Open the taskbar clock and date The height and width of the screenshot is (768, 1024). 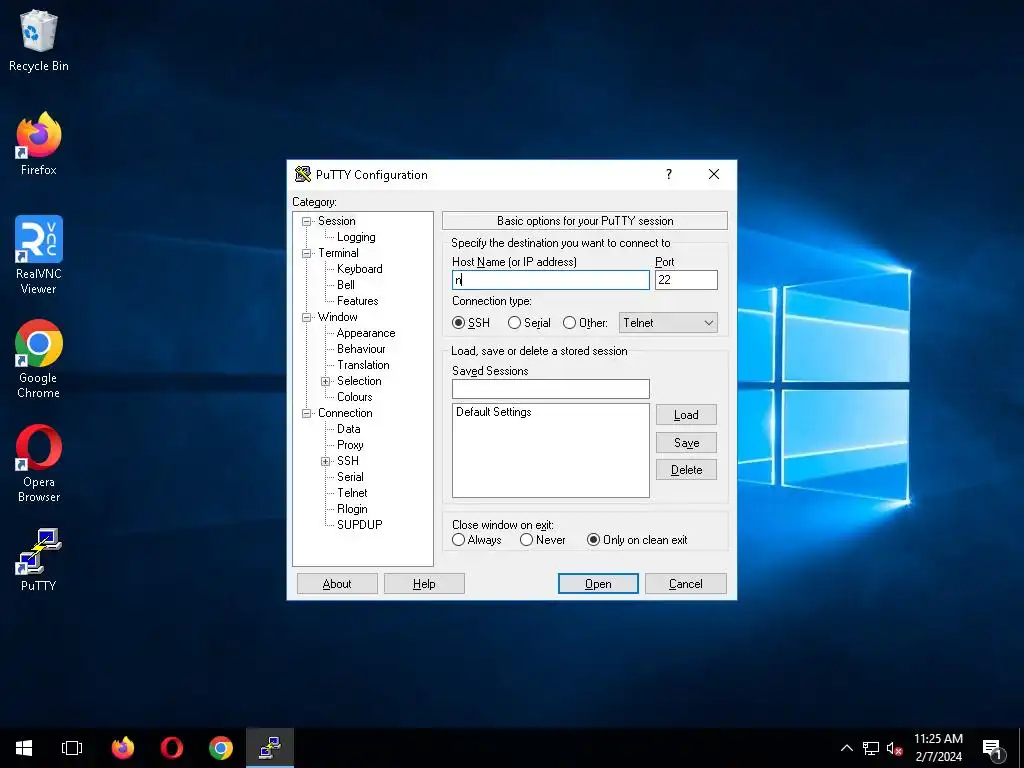point(938,748)
